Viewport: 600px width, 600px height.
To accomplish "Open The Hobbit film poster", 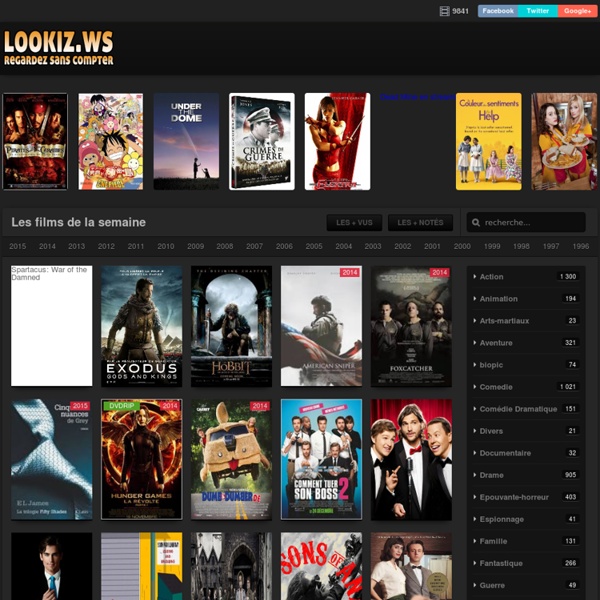I will [x=232, y=326].
